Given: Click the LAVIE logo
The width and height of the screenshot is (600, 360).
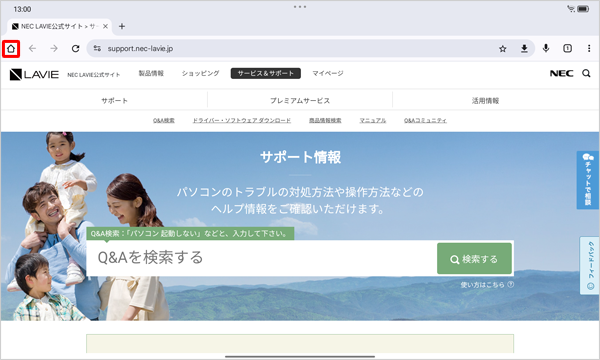Looking at the screenshot, I should 34,74.
